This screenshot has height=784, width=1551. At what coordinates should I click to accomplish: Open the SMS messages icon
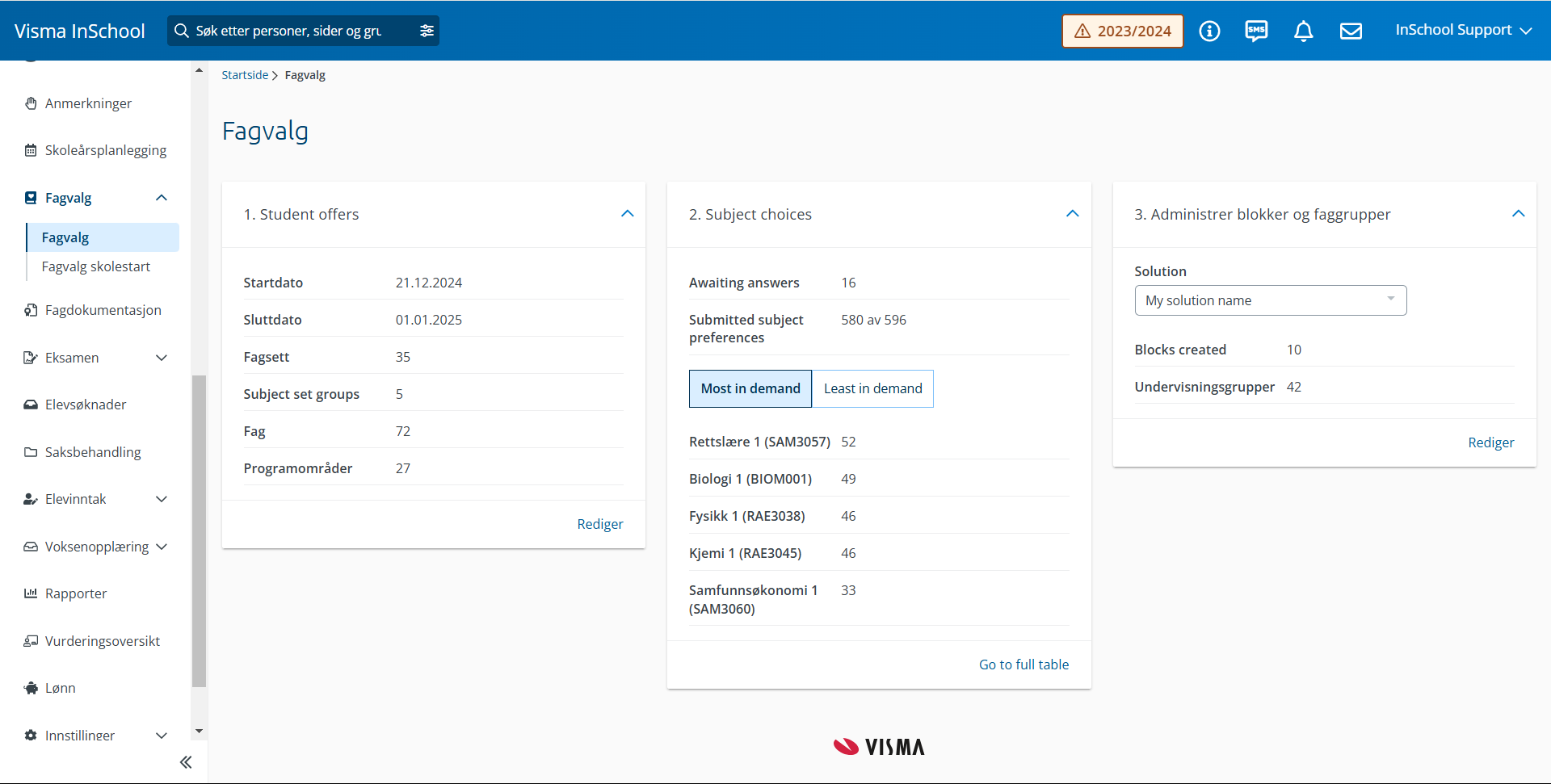click(x=1256, y=31)
